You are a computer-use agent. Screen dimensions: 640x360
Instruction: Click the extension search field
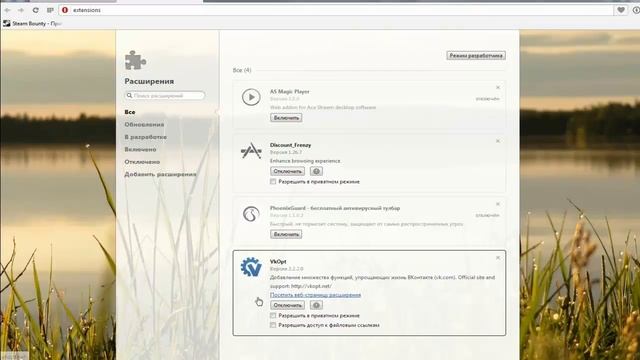pos(165,96)
